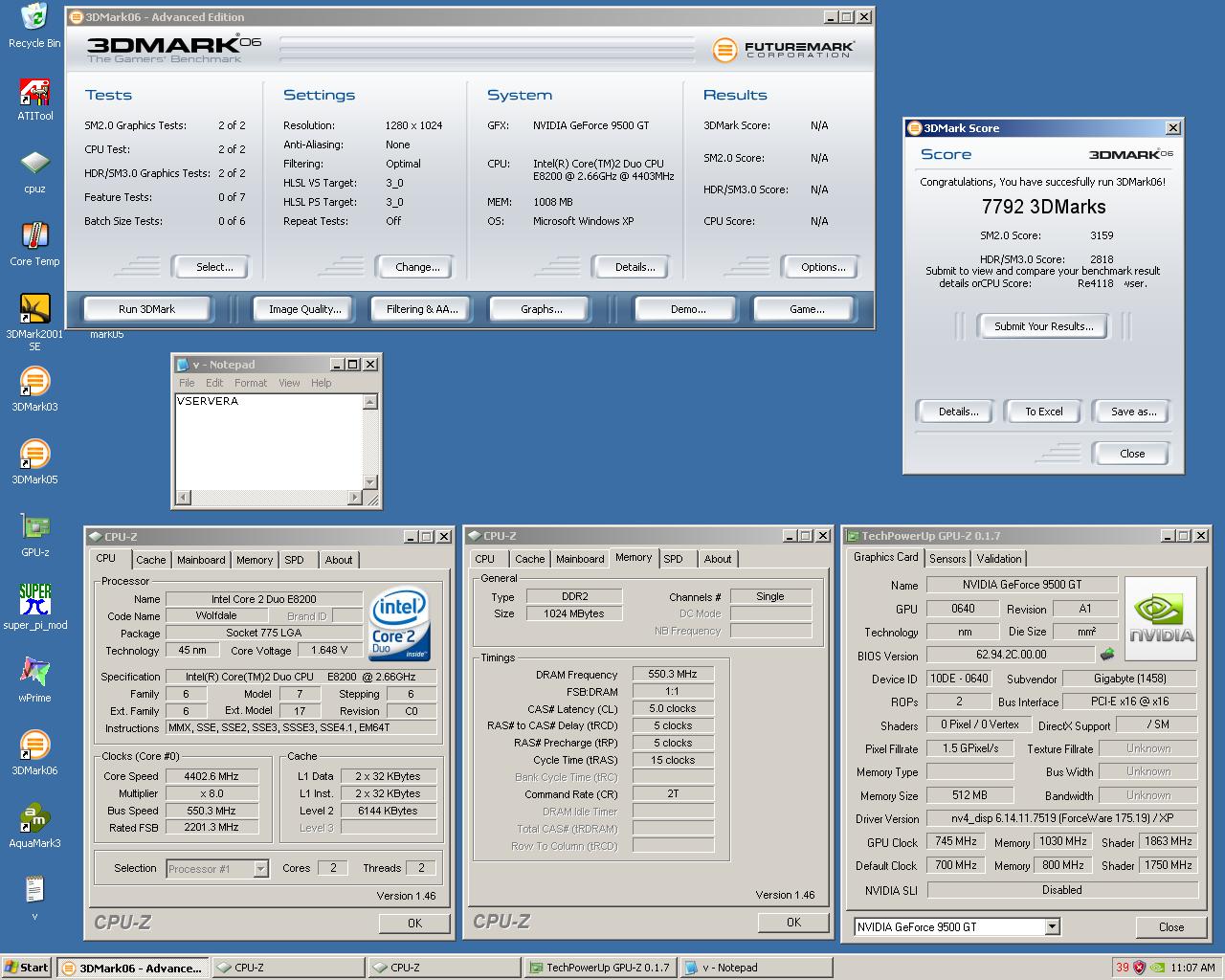Screen dimensions: 1225x980
Task: Launch the 3DMark05 desktop icon
Action: click(x=34, y=462)
